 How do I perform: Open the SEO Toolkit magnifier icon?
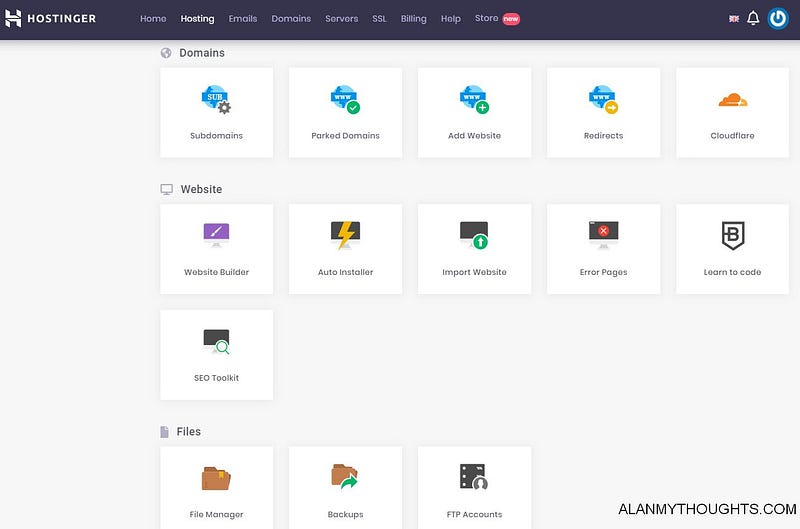216,341
